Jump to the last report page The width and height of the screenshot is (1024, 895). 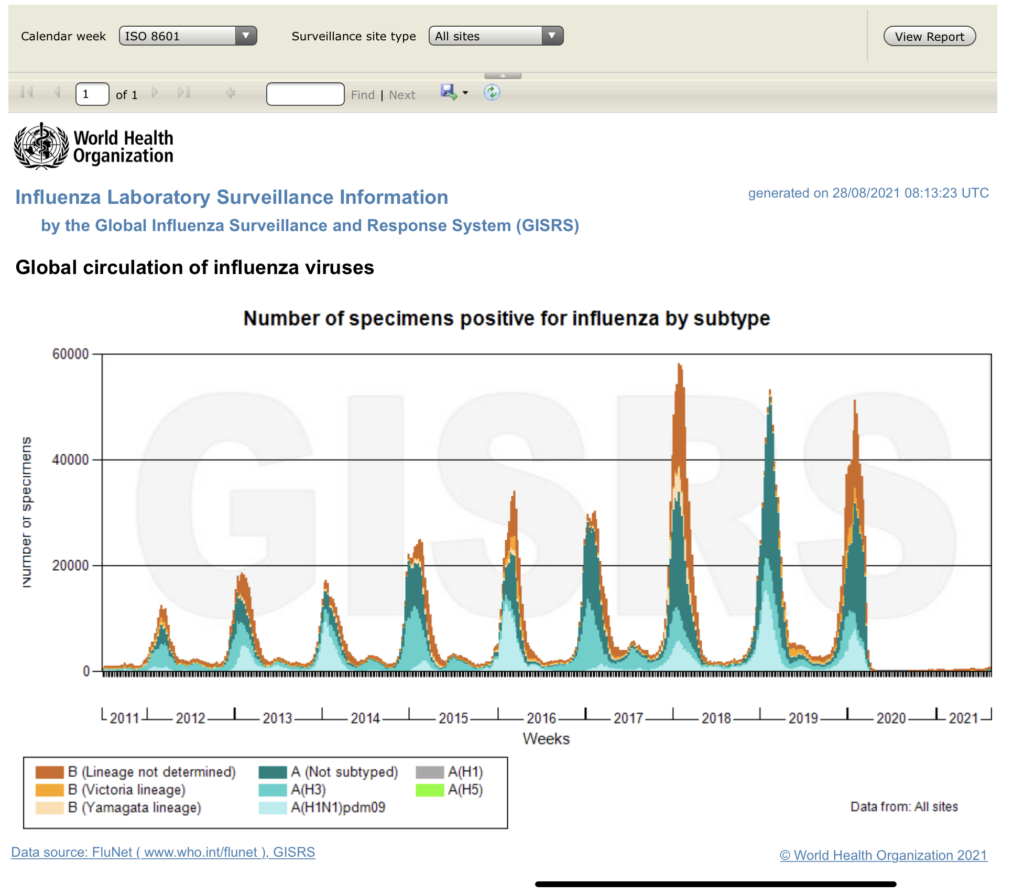183,93
